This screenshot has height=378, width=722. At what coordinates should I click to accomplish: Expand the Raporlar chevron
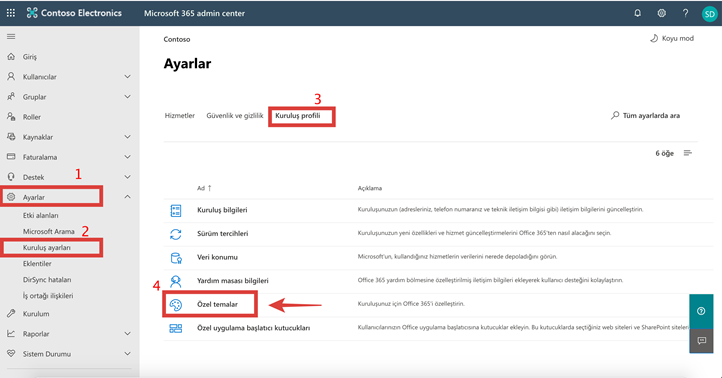128,333
